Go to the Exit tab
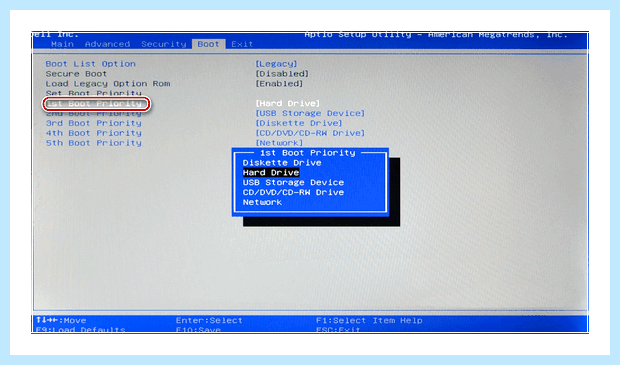This screenshot has height=365, width=620. [242, 44]
